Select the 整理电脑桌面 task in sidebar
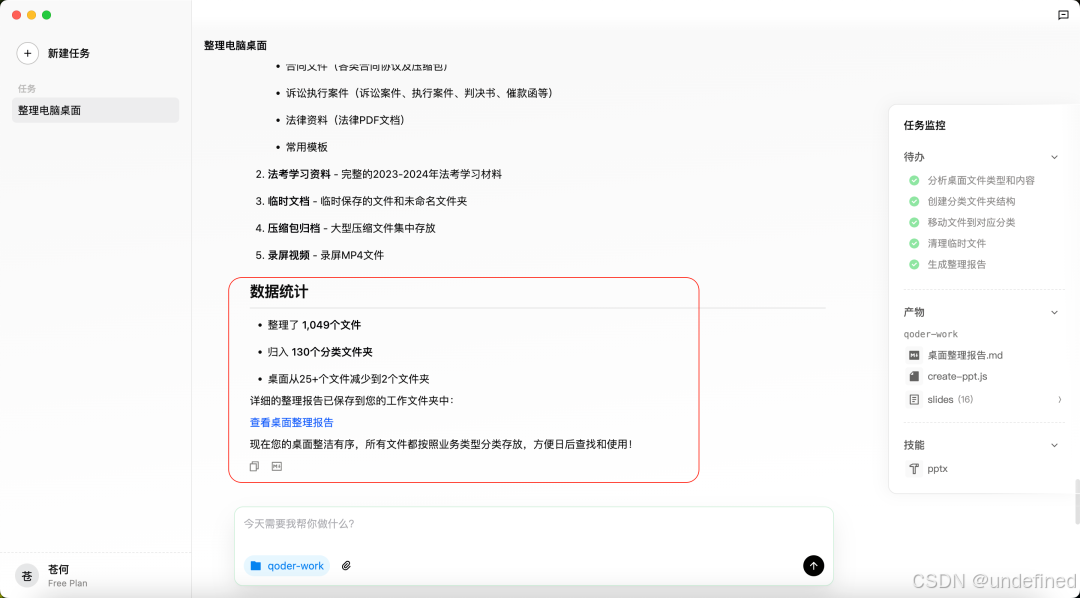The height and width of the screenshot is (598, 1080). click(95, 110)
